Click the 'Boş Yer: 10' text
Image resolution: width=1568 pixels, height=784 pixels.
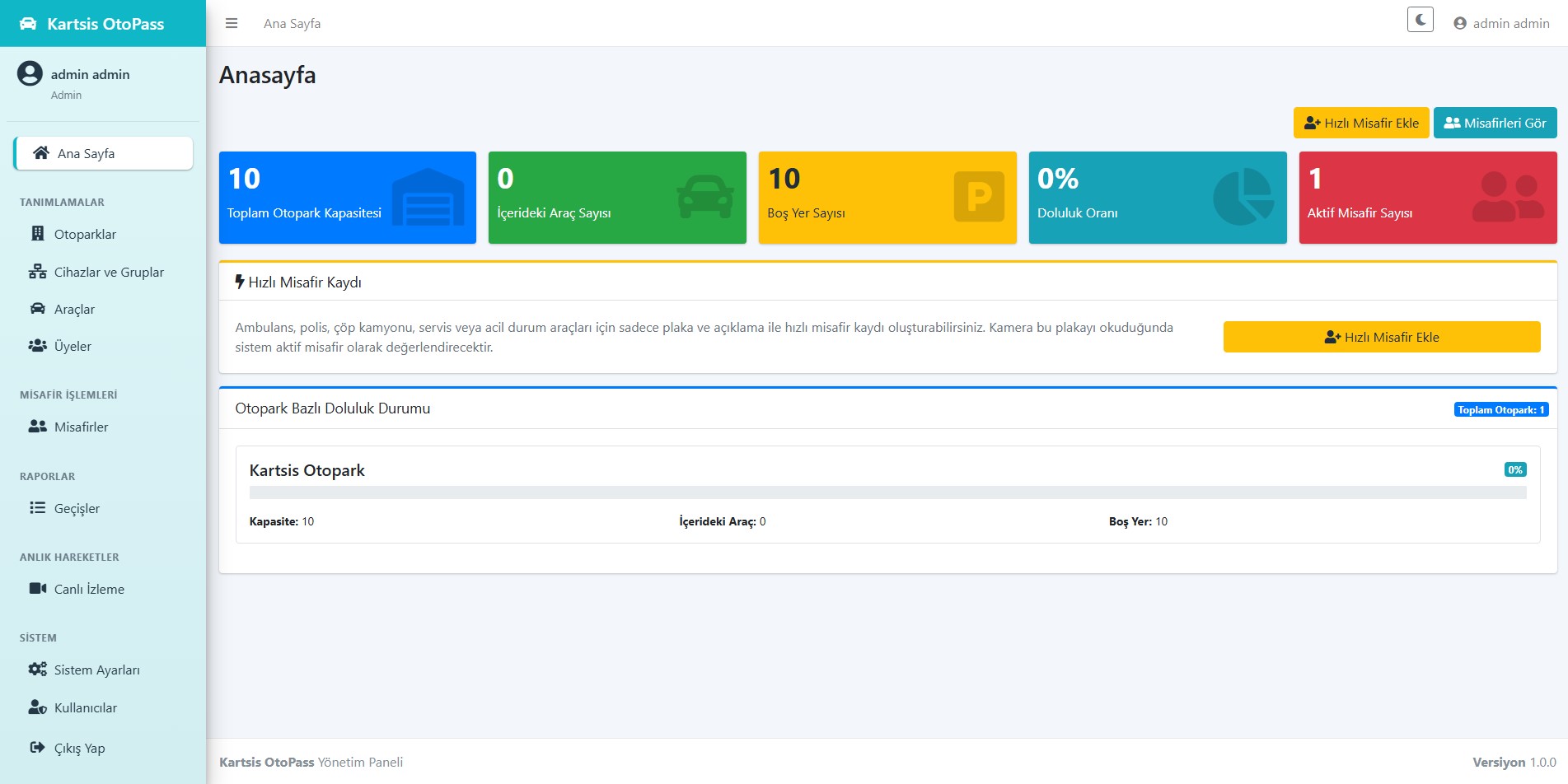coord(1138,521)
